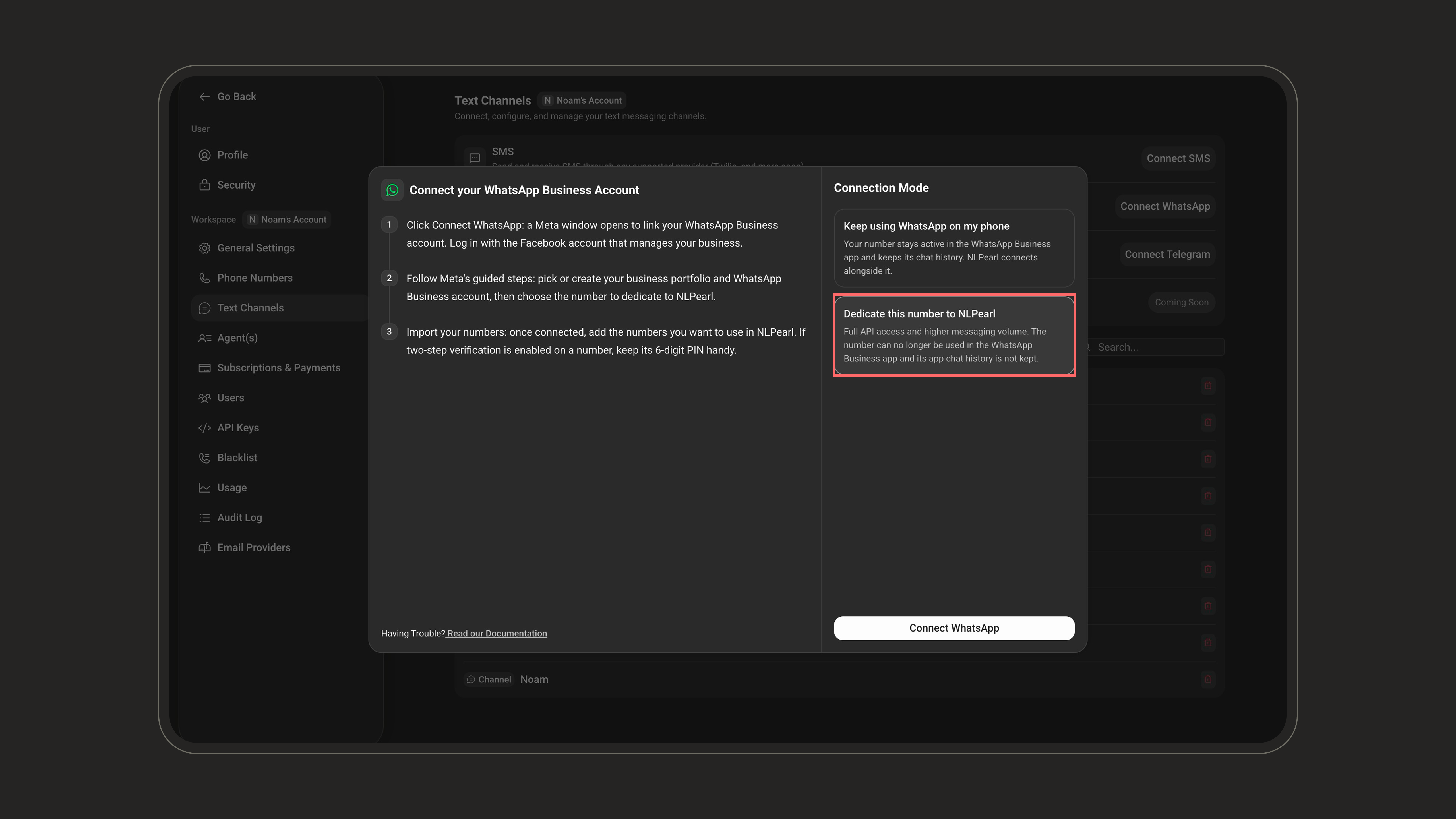1456x819 pixels.
Task: Click the Audit Log list icon
Action: click(205, 518)
